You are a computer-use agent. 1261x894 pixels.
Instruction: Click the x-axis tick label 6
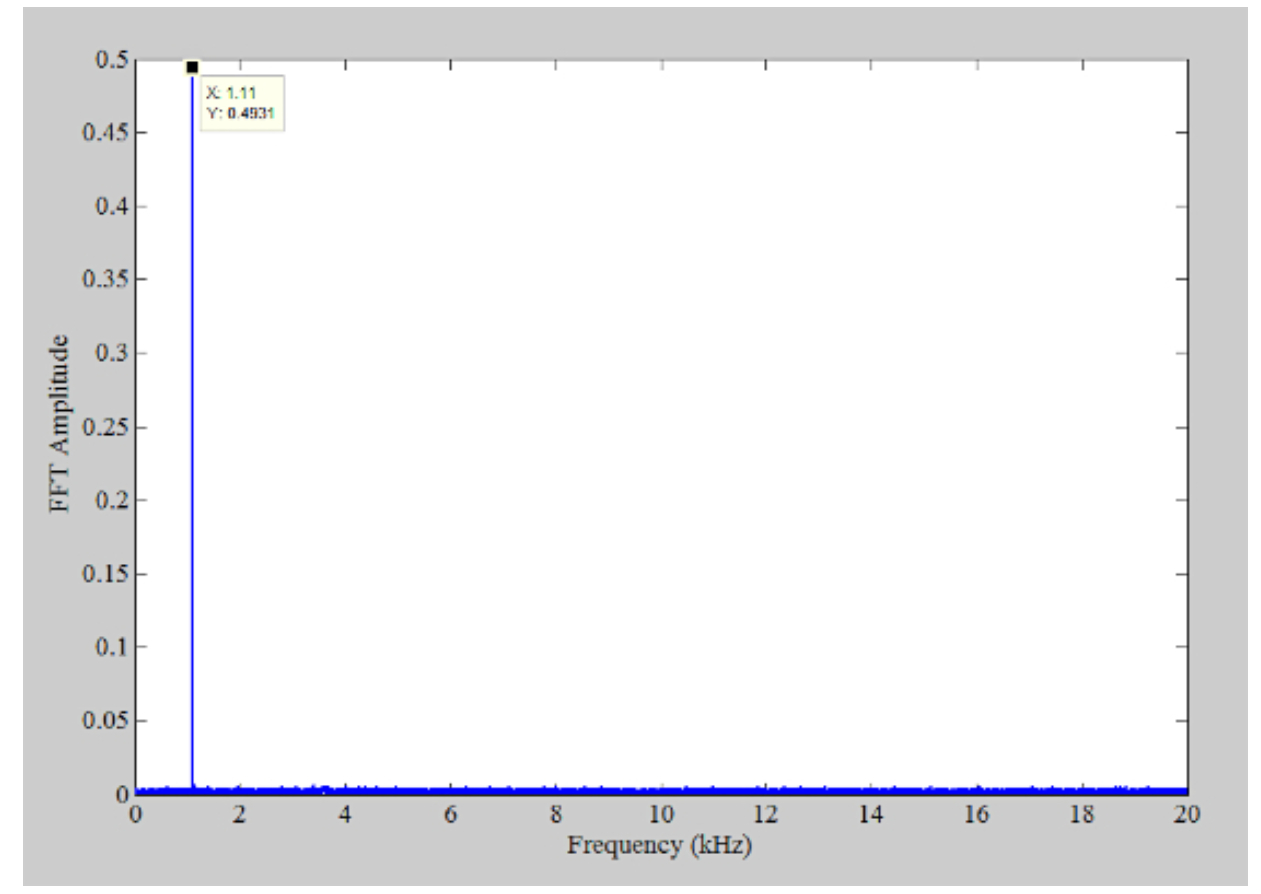[x=450, y=816]
